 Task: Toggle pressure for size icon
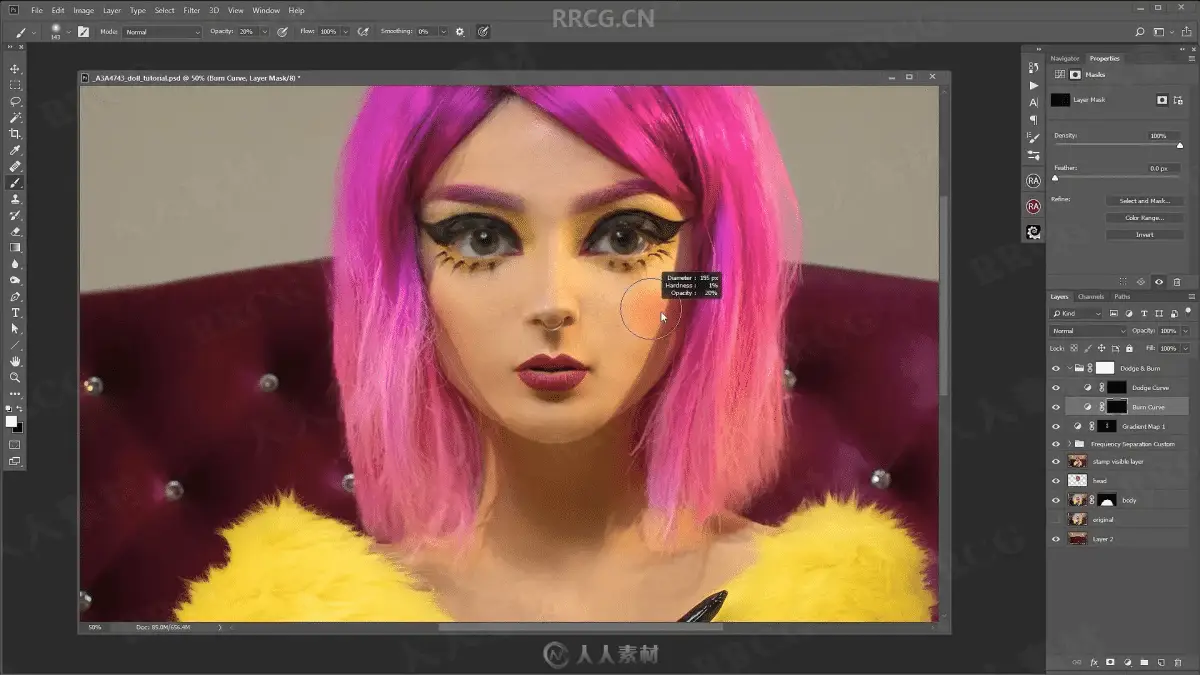tap(483, 32)
